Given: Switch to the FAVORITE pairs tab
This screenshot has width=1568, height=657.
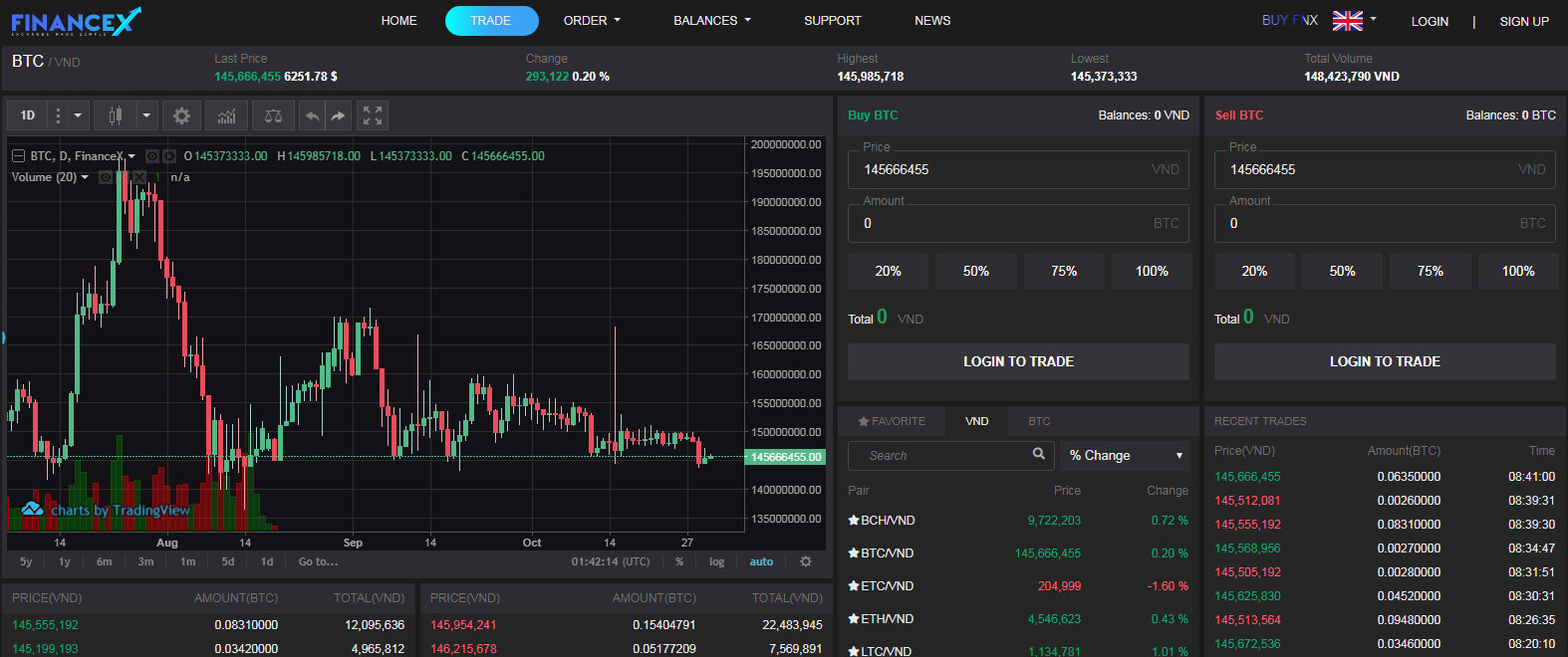Looking at the screenshot, I should tap(892, 421).
